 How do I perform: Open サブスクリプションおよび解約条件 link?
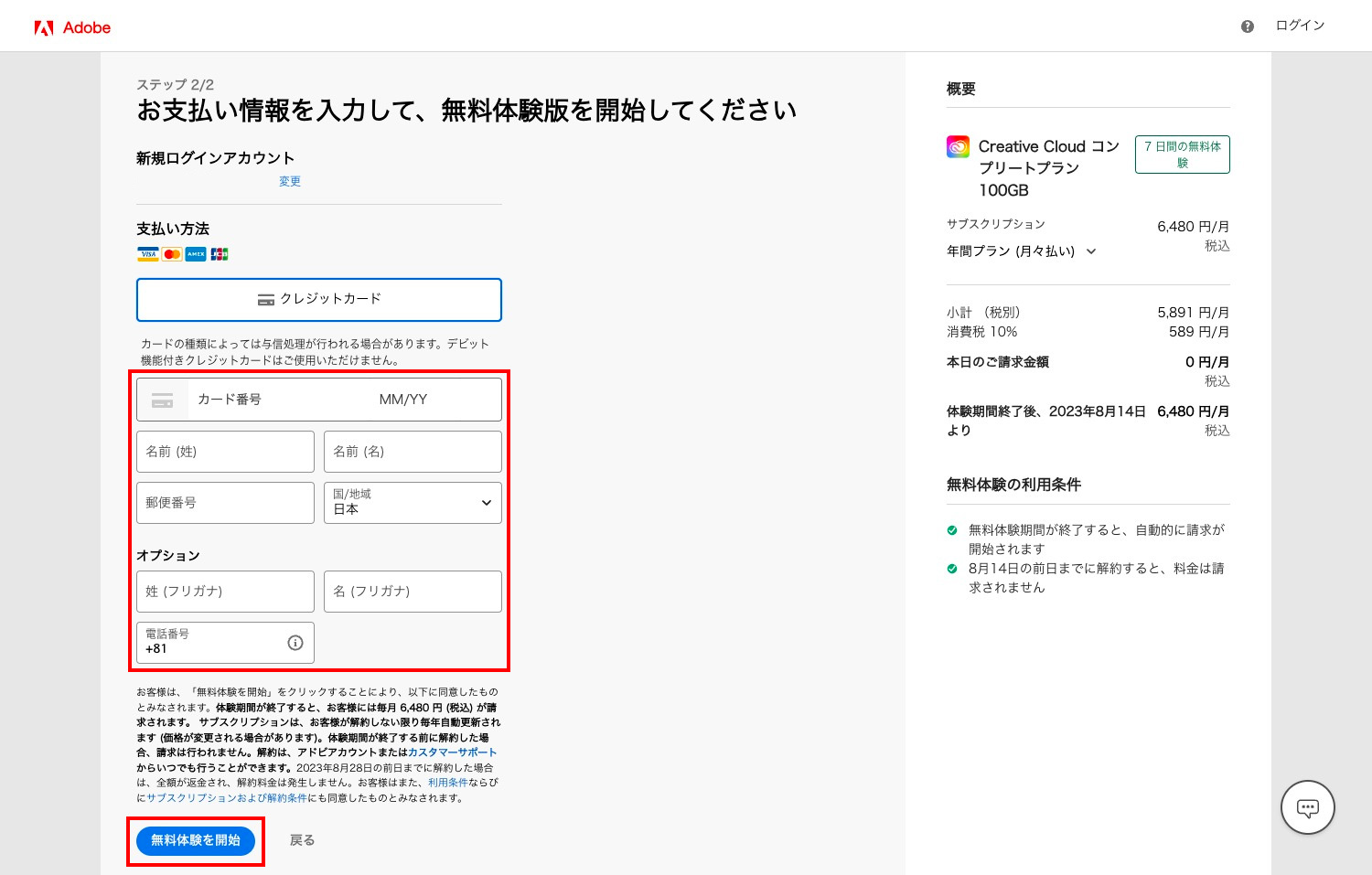coord(227,798)
